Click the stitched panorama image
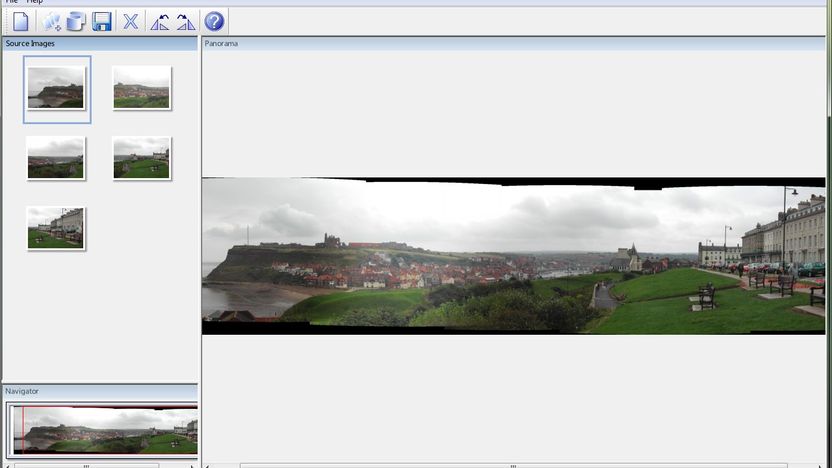The image size is (832, 468). (513, 256)
